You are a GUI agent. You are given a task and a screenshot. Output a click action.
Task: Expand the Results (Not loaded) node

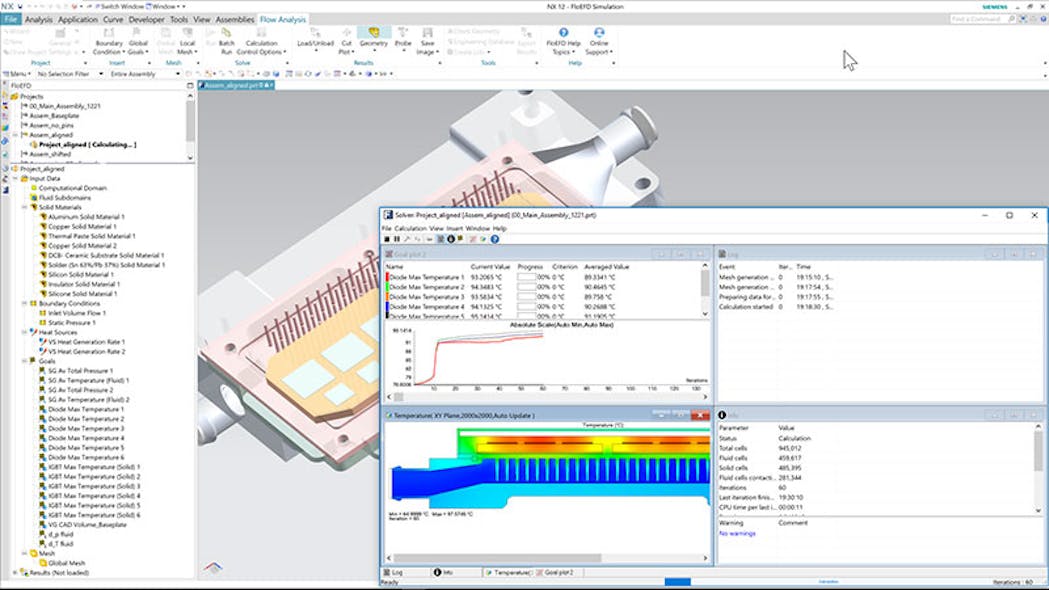coord(15,573)
